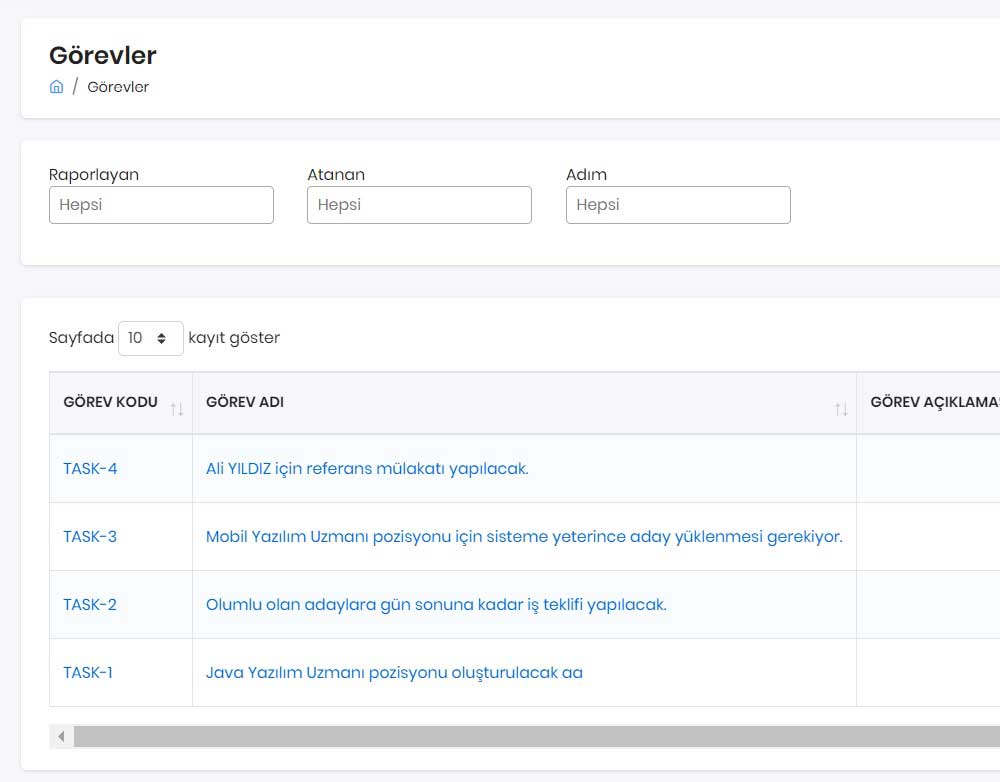
Task: Click the Görev Açıklaması column header
Action: coord(934,402)
